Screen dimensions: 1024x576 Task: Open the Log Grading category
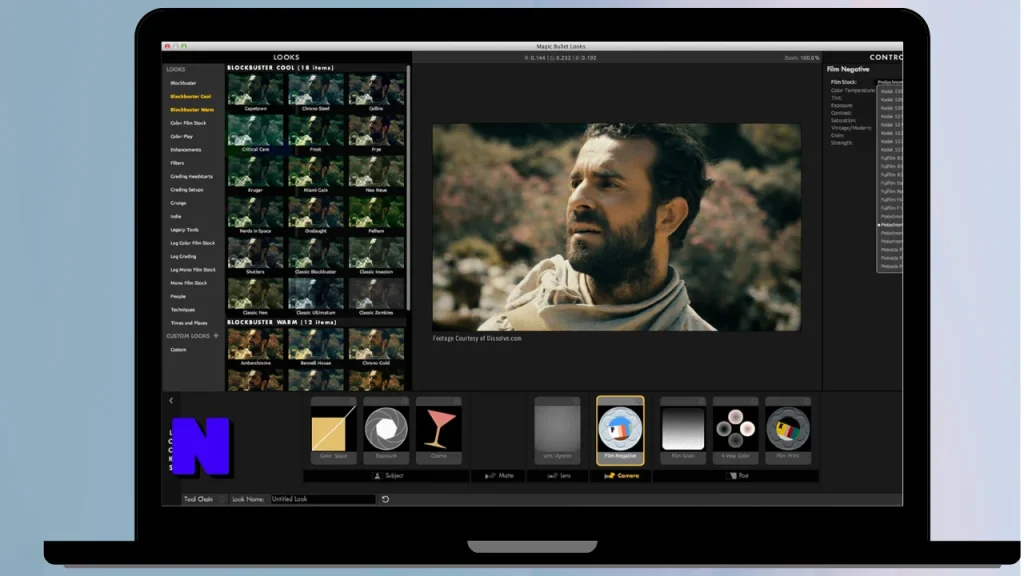[x=183, y=256]
